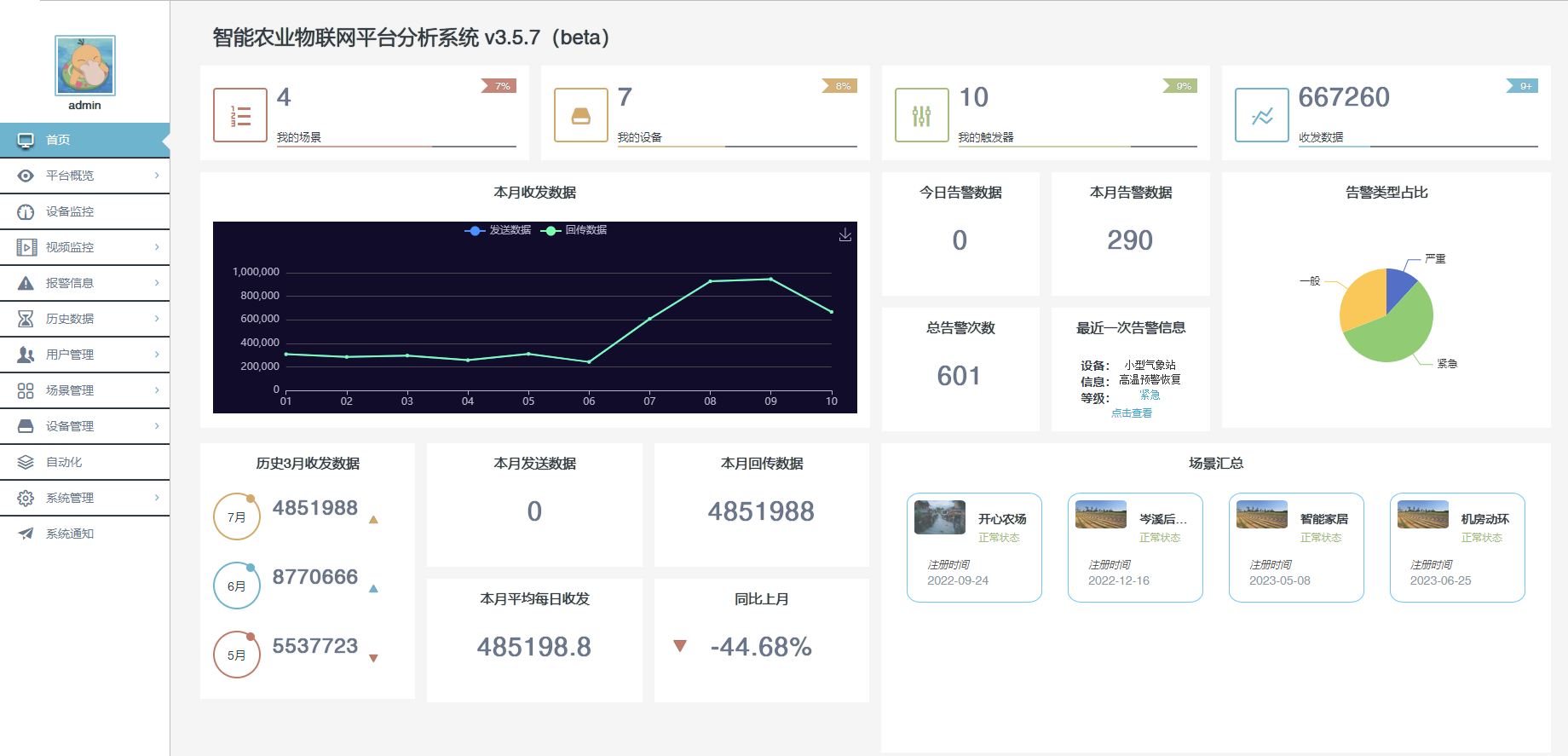Expand the 场景管理 menu chevron
Image resolution: width=1568 pixels, height=756 pixels.
pos(158,390)
